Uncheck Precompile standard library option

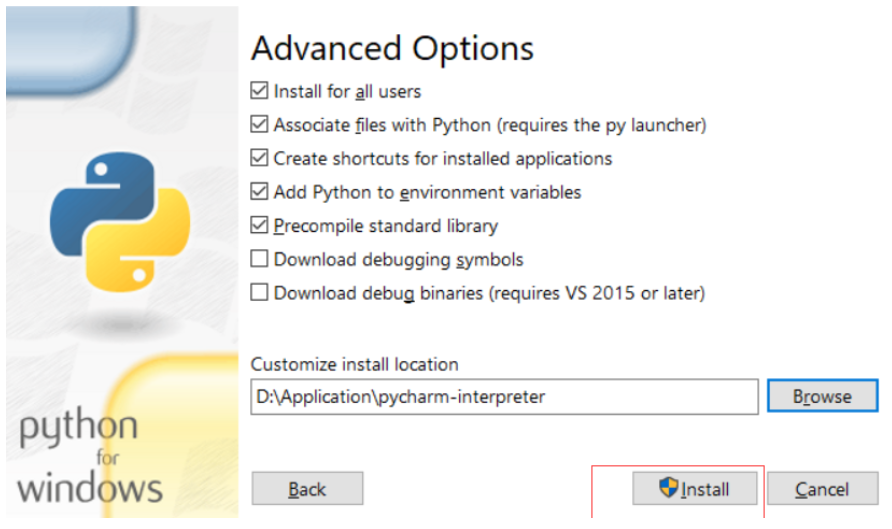point(259,225)
